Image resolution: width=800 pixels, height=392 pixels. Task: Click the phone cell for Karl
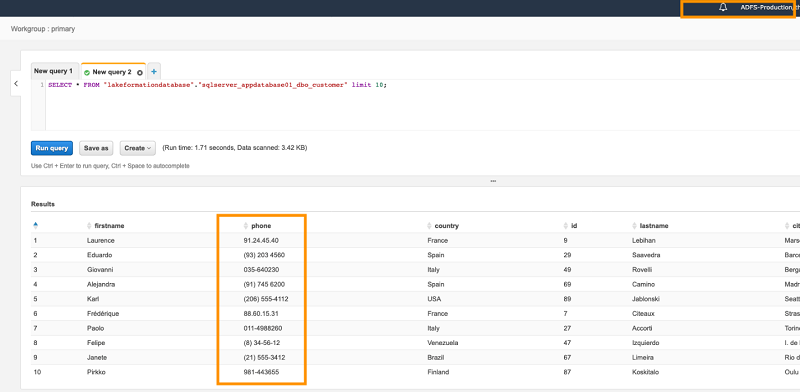tap(266, 299)
